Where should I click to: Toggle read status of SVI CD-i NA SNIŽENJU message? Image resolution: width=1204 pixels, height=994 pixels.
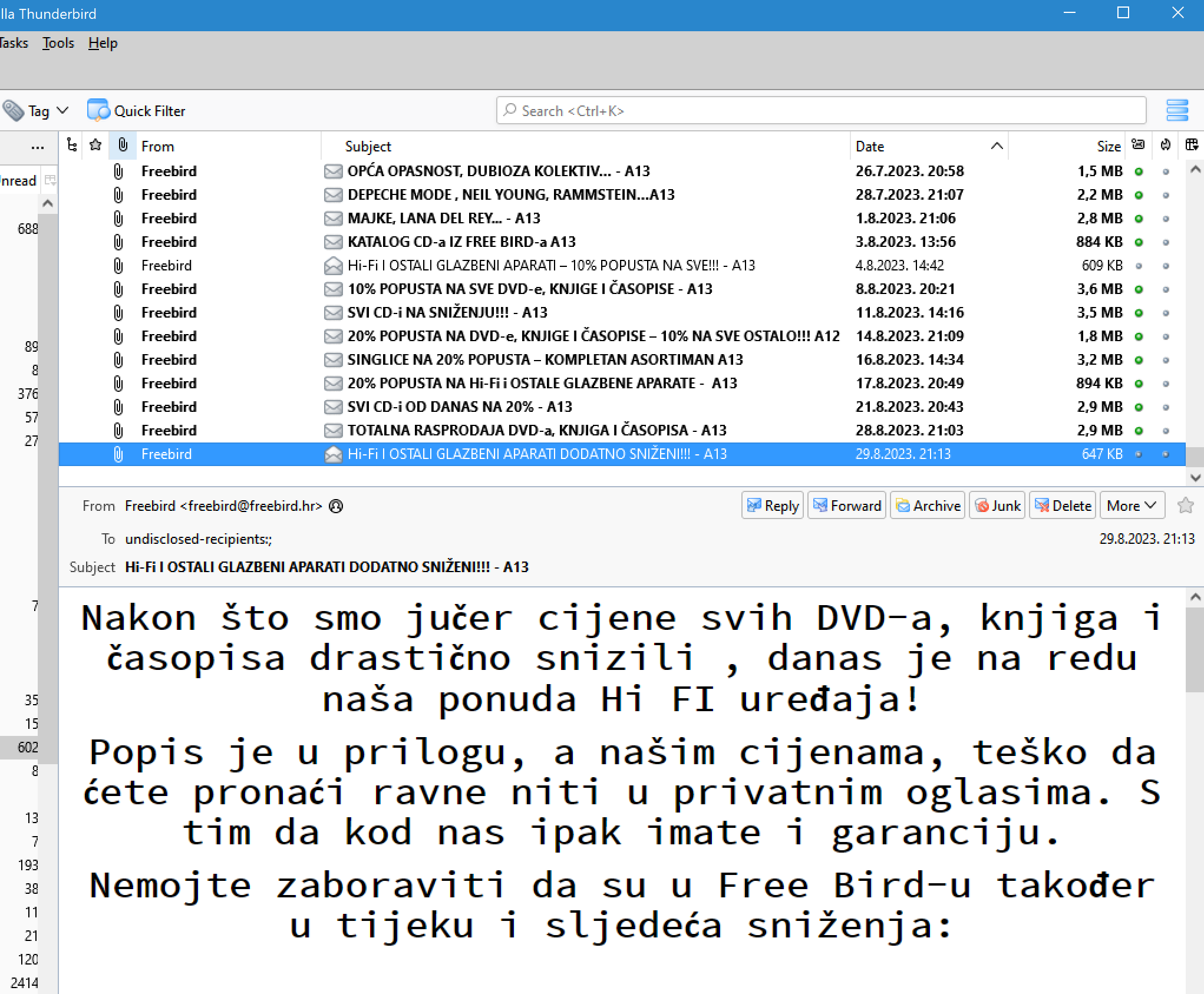(x=1139, y=313)
